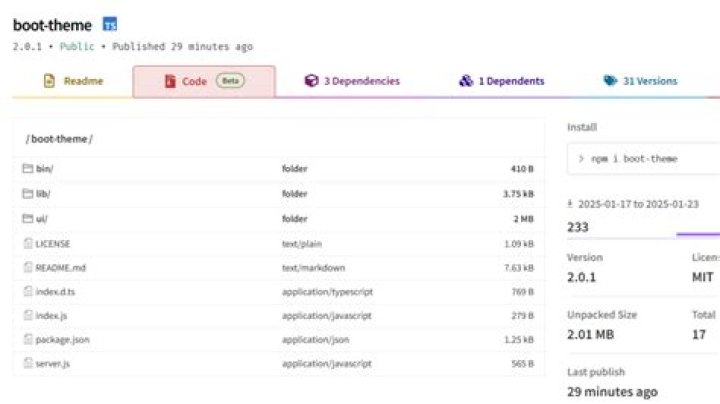Image resolution: width=720 pixels, height=404 pixels.
Task: Click the Readme tab document icon
Action: 49,81
